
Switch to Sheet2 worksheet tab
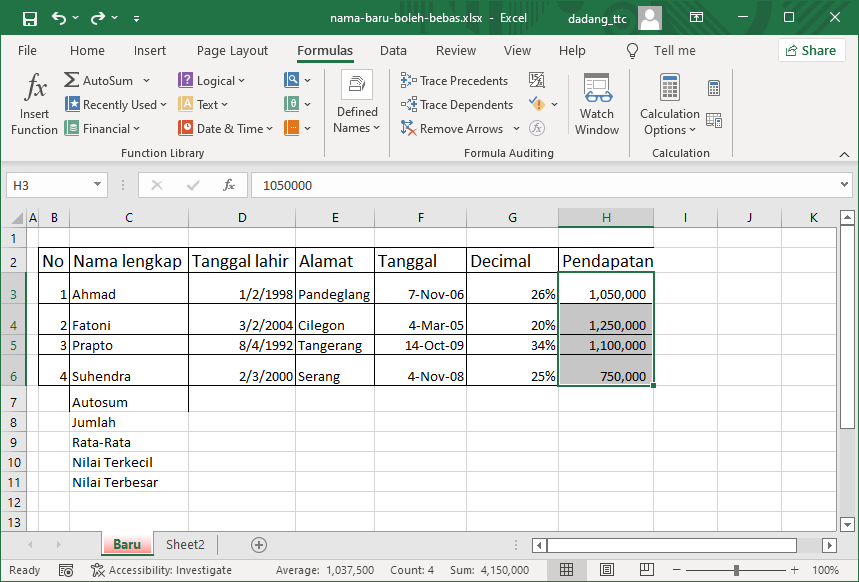click(185, 545)
